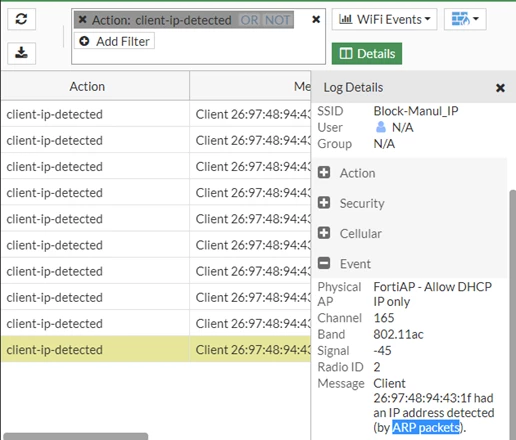This screenshot has width=516, height=440.
Task: Close the Log Details panel
Action: point(500,88)
